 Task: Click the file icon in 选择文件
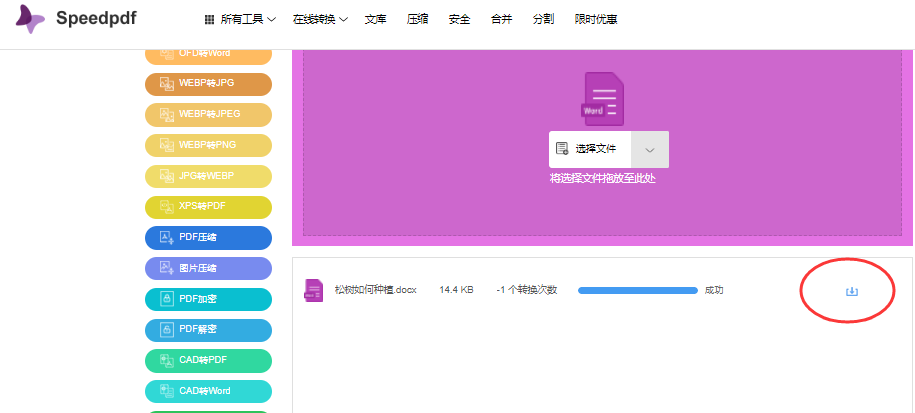pos(562,149)
